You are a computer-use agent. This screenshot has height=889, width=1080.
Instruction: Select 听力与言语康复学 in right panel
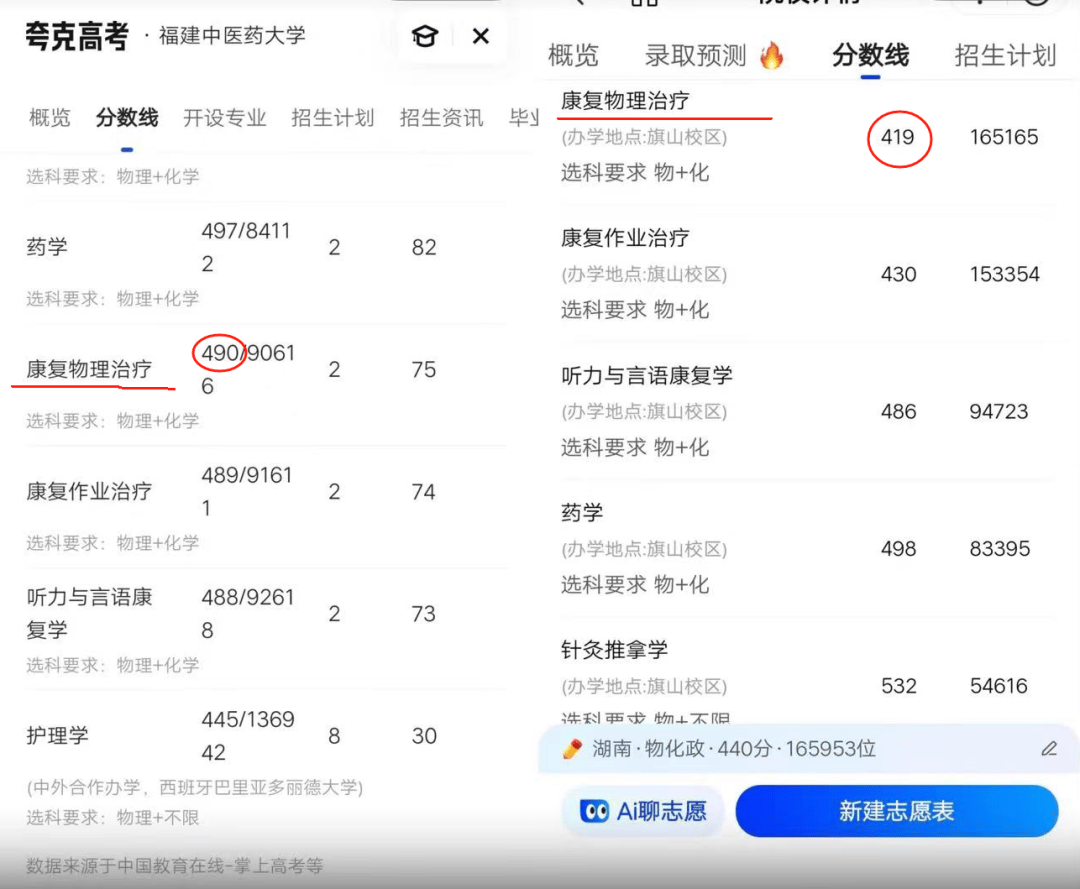pos(646,375)
